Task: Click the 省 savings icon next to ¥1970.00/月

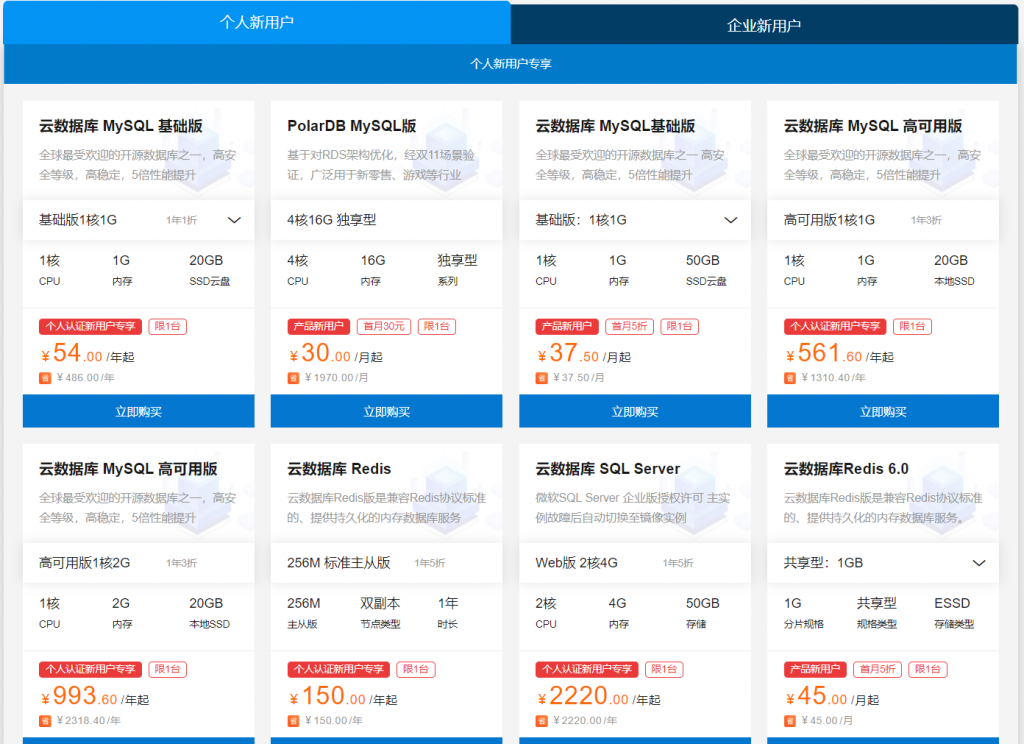Action: (293, 378)
